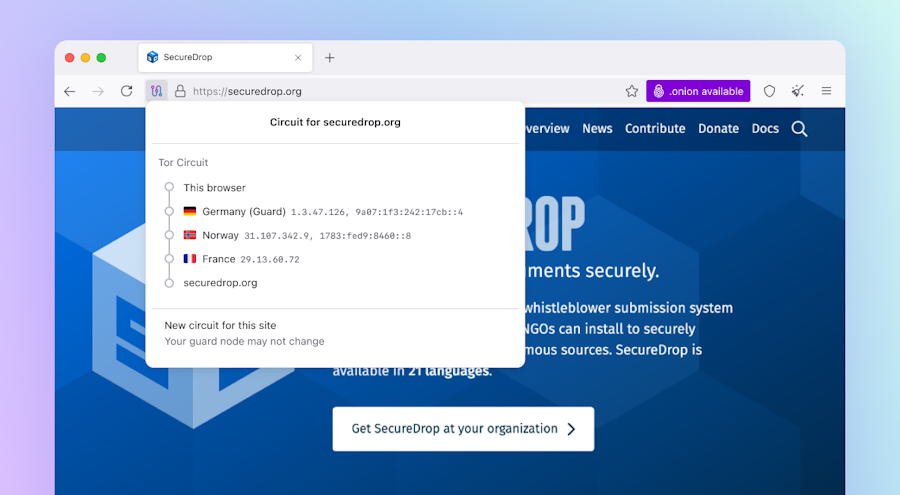Click Norway IP address 31.107.342.9
900x495 pixels.
coord(277,236)
